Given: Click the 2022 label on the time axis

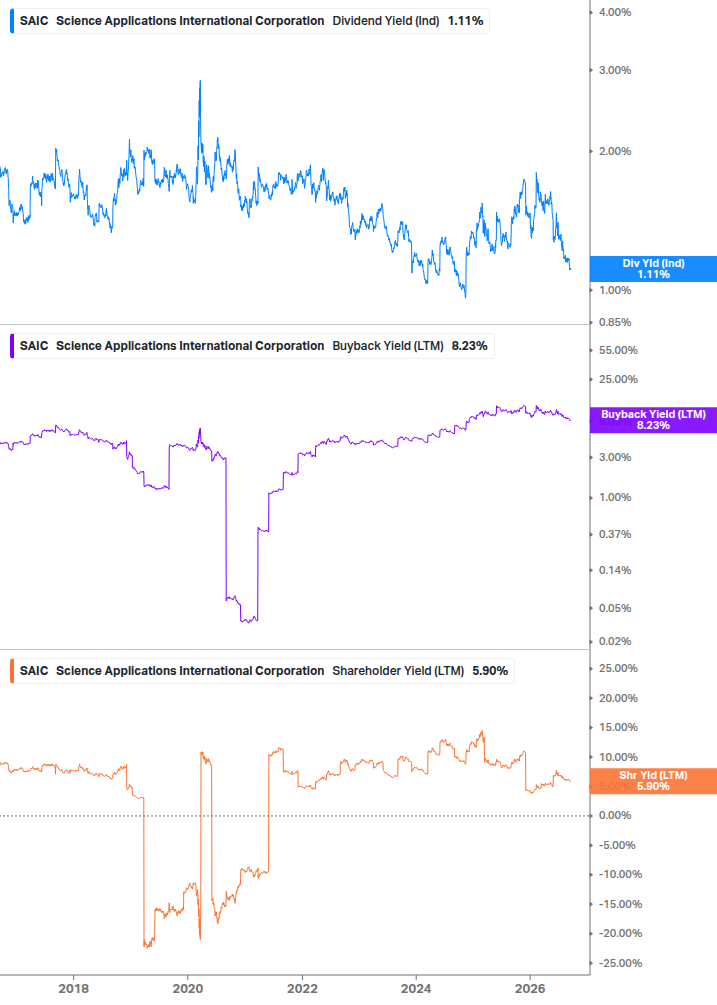Looking at the screenshot, I should 302,989.
